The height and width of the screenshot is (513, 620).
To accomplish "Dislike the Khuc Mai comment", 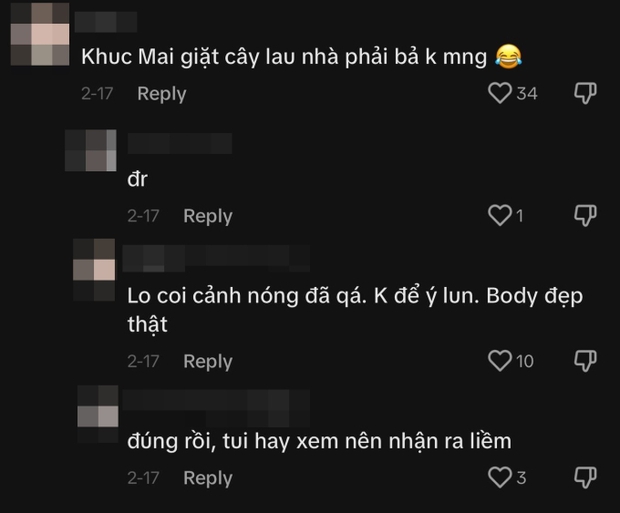I will 585,93.
